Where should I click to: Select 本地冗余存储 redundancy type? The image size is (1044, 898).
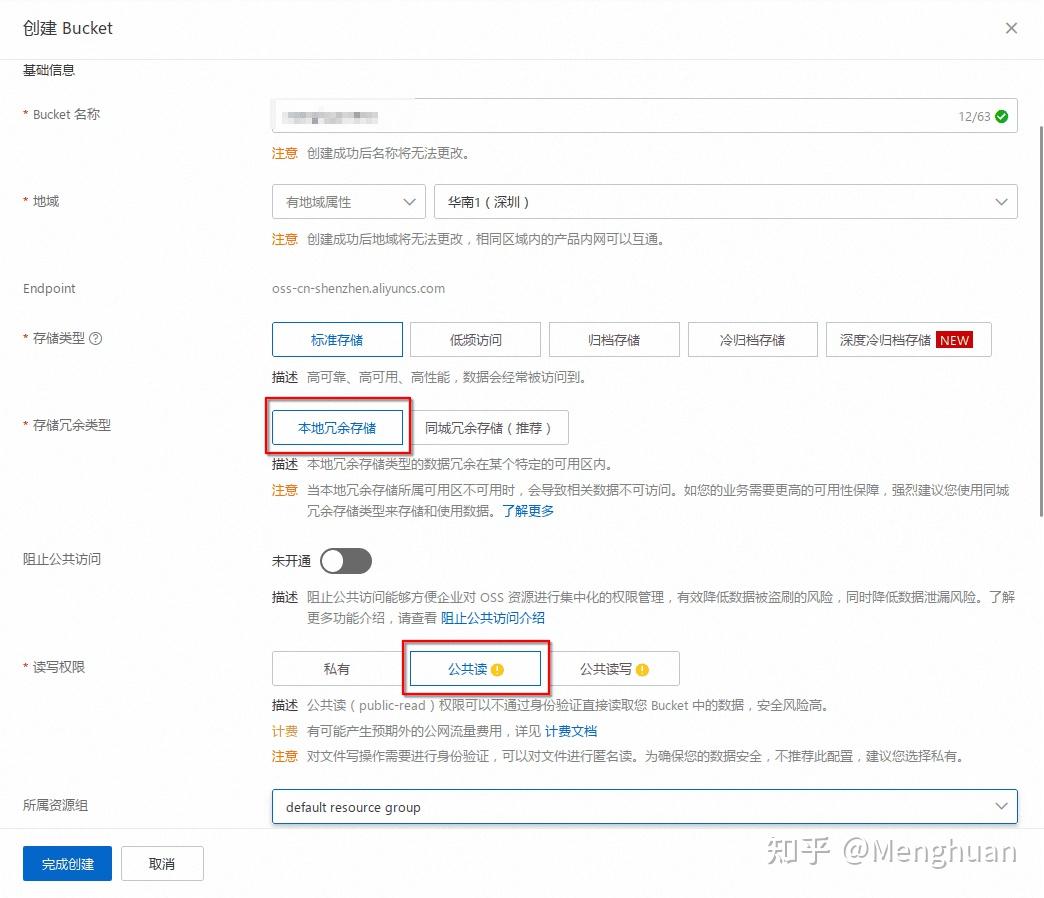point(337,427)
